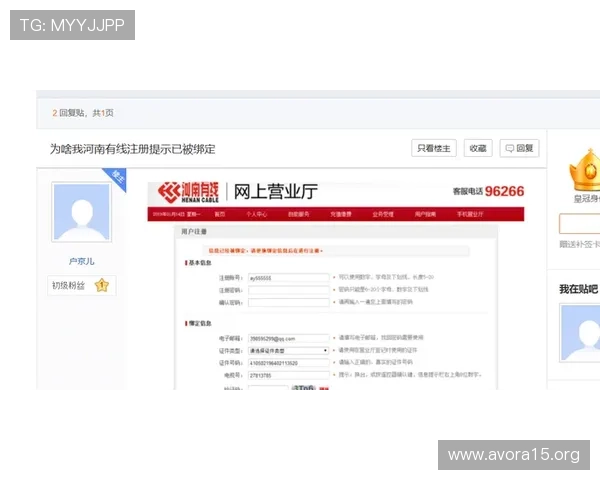600x480 pixels.
Task: Click the 收藏 button
Action: [478, 148]
